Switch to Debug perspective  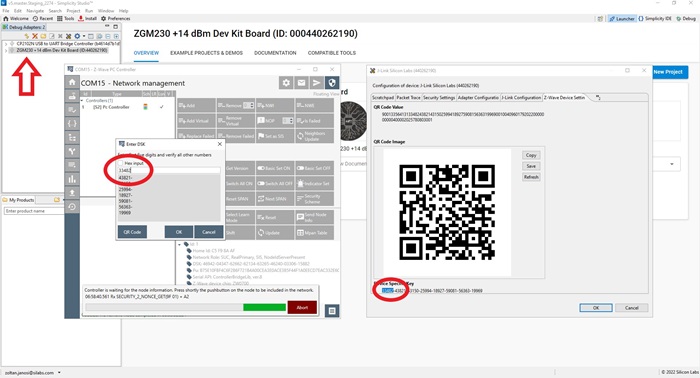click(686, 19)
